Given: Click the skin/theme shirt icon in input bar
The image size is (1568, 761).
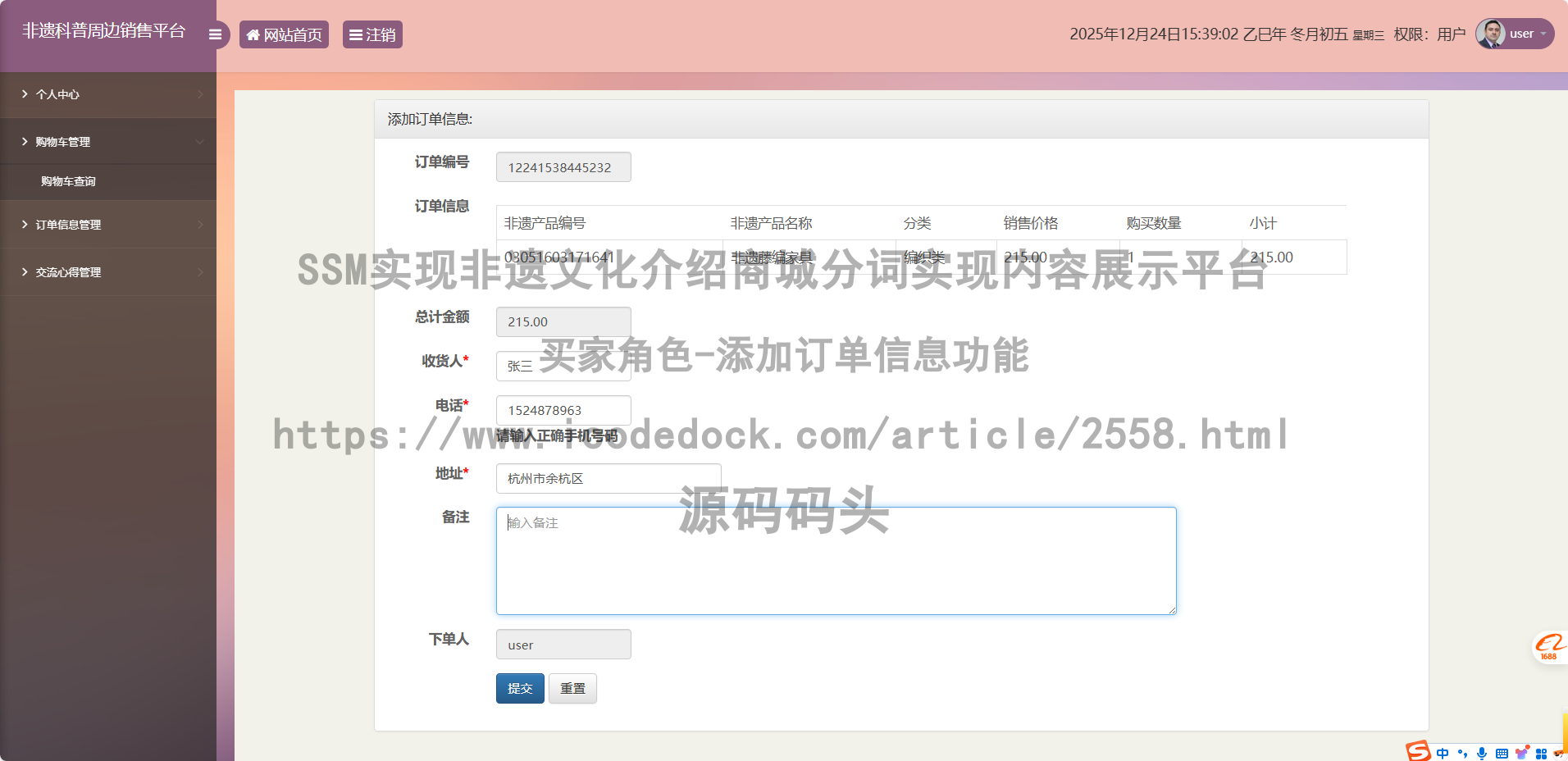Looking at the screenshot, I should click(x=1523, y=752).
